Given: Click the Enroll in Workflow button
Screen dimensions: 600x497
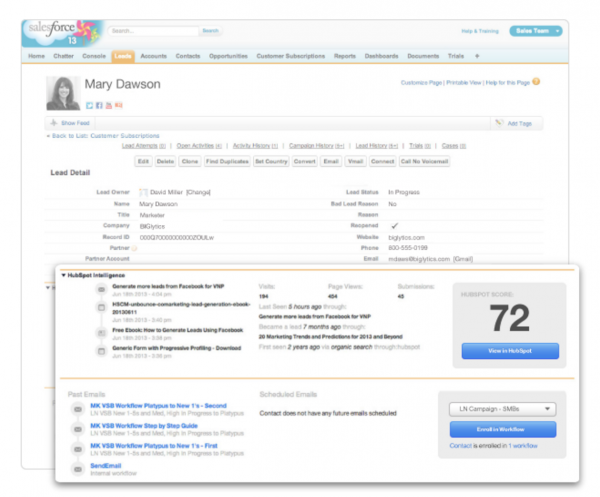Looking at the screenshot, I should coord(503,429).
